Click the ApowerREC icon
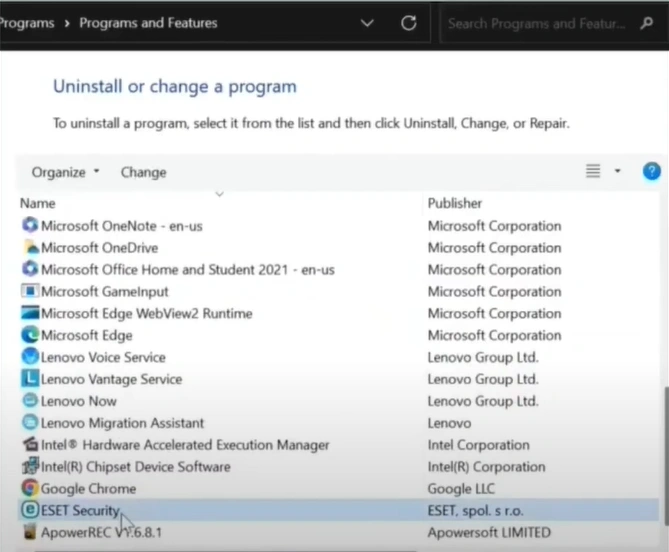The height and width of the screenshot is (552, 669). pyautogui.click(x=30, y=532)
